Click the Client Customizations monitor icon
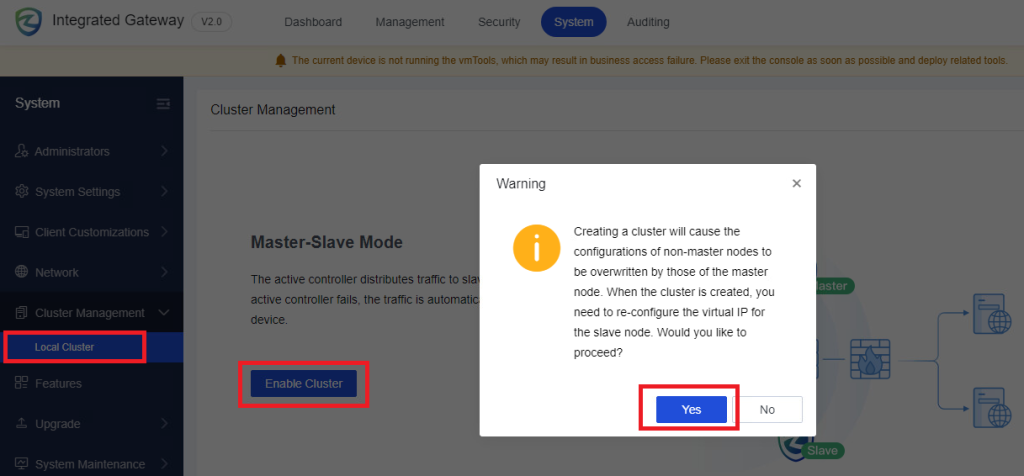 (x=22, y=232)
